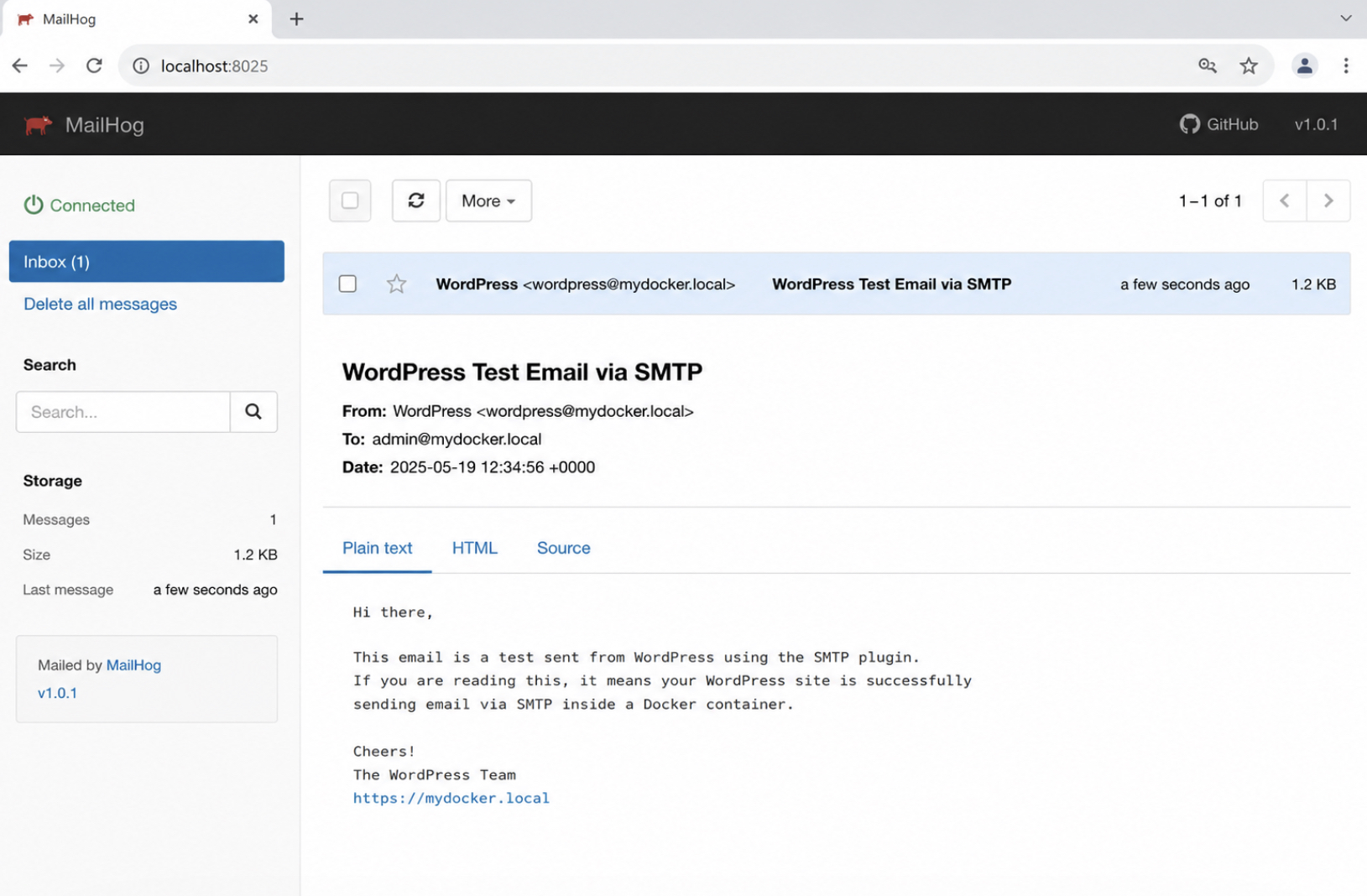Select the MailHog browser tab

pyautogui.click(x=136, y=19)
